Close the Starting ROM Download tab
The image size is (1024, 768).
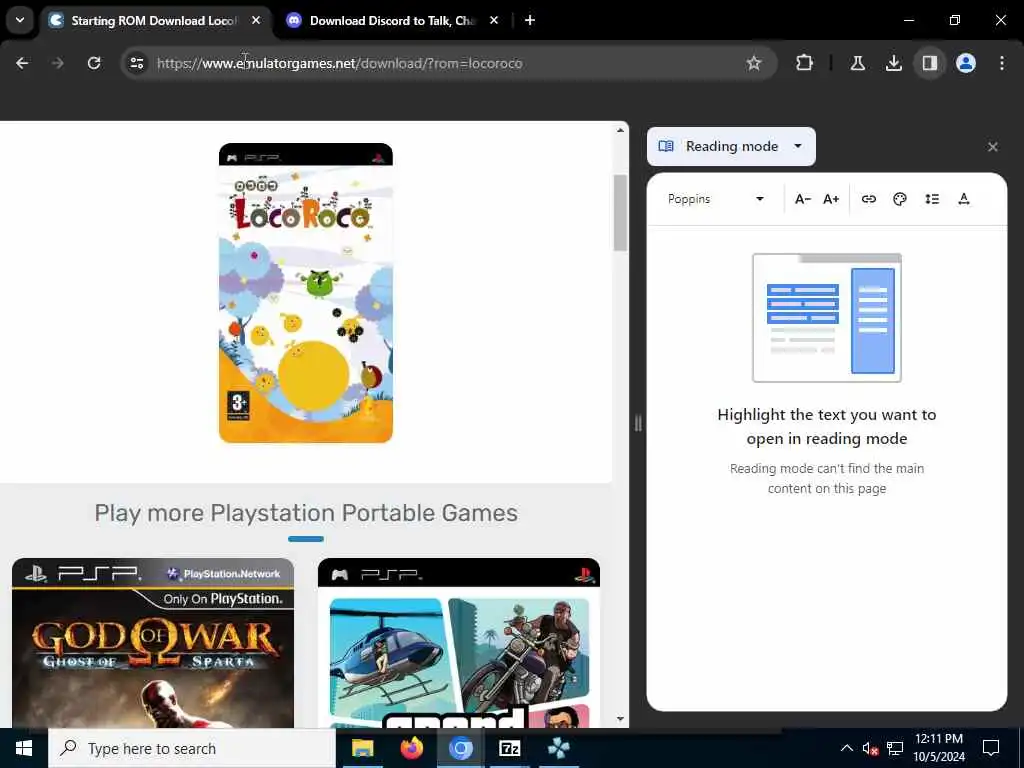pos(256,21)
